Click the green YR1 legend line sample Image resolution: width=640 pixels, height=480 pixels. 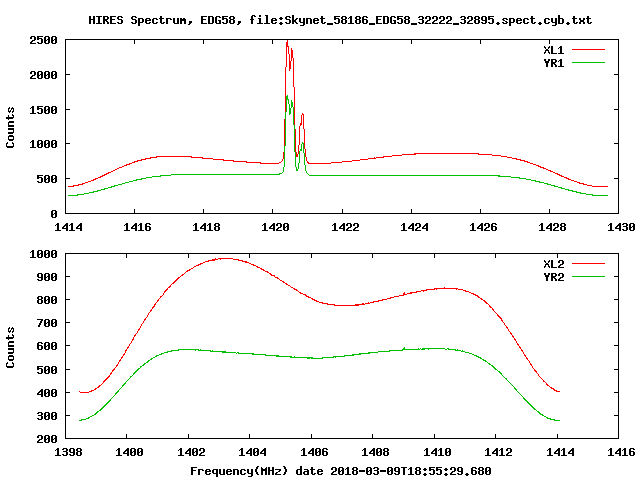click(588, 63)
